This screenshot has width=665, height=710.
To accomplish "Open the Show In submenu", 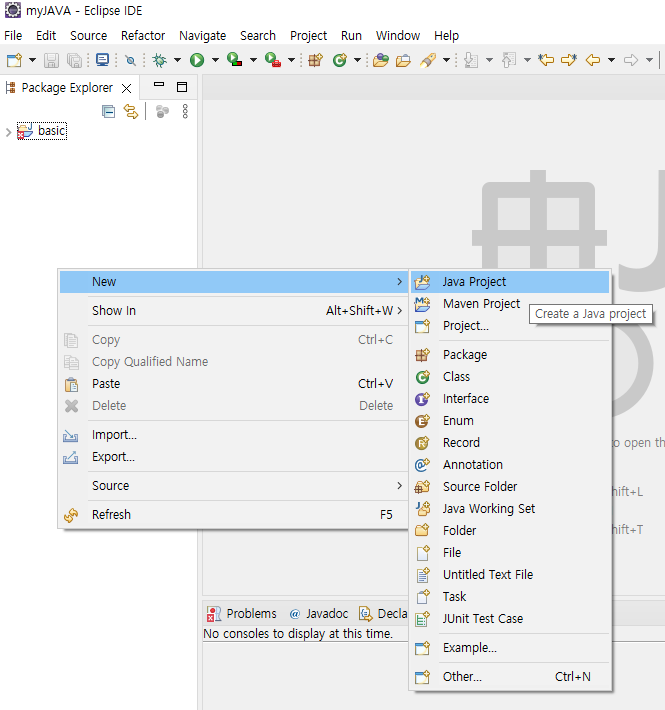I will 234,311.
